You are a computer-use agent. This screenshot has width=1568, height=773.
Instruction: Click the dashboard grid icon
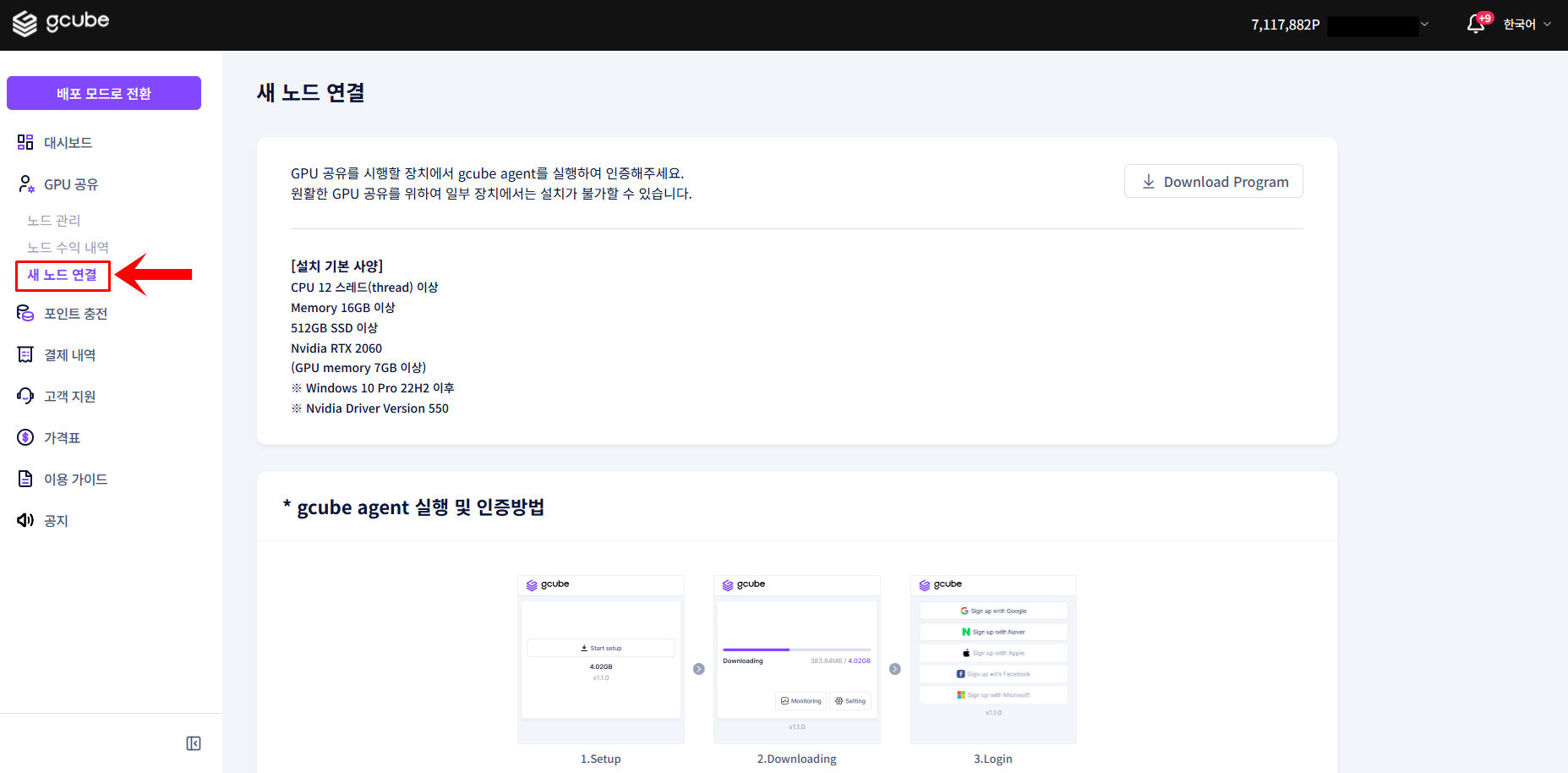pos(25,142)
